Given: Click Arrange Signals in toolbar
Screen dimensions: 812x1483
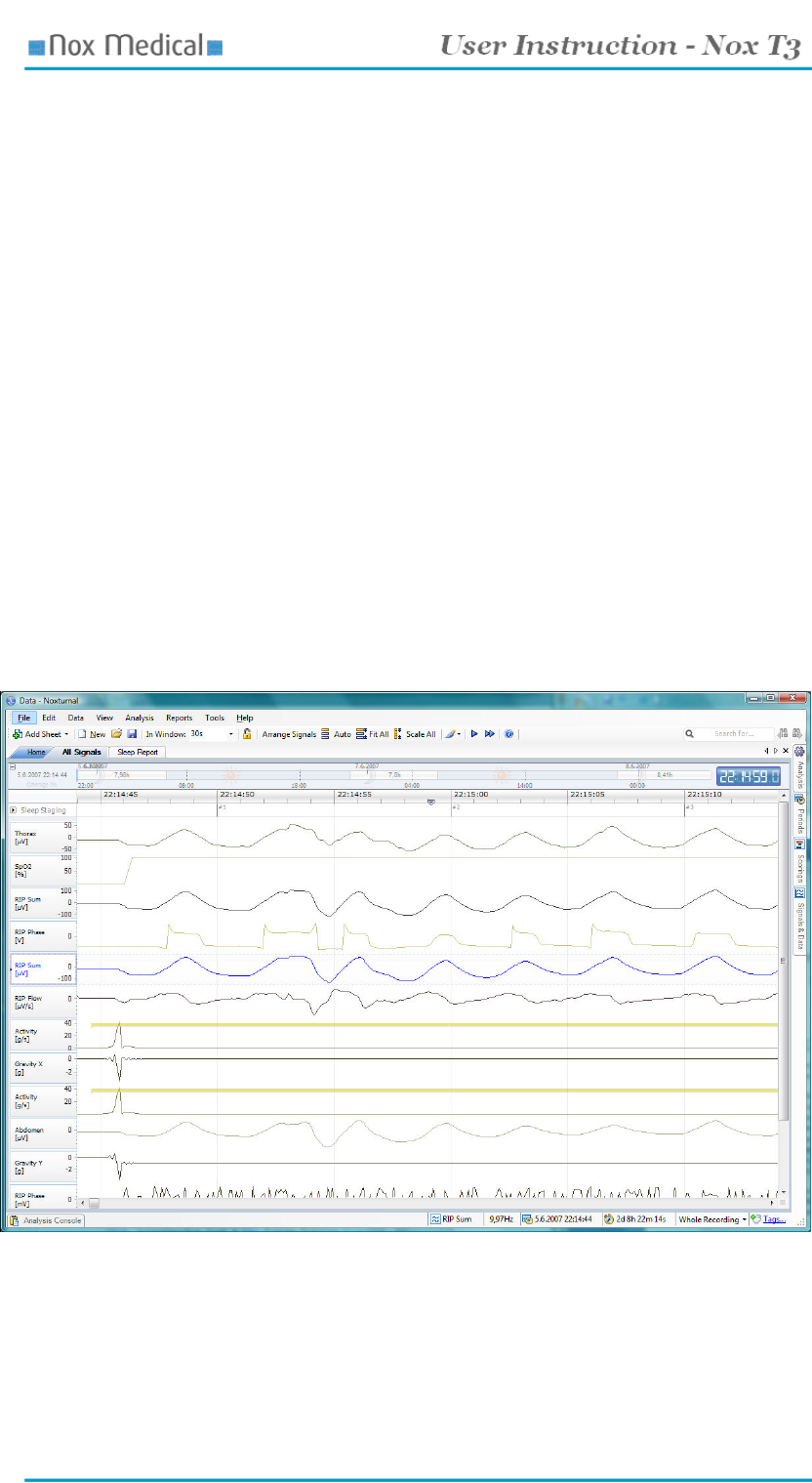Looking at the screenshot, I should point(287,733).
